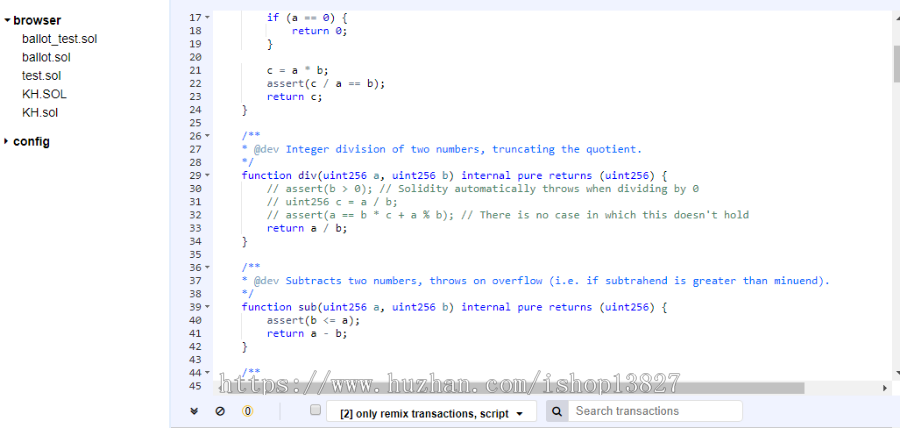Viewport: 900px width, 428px height.
Task: Fold code block at line 17
Action: tap(207, 18)
